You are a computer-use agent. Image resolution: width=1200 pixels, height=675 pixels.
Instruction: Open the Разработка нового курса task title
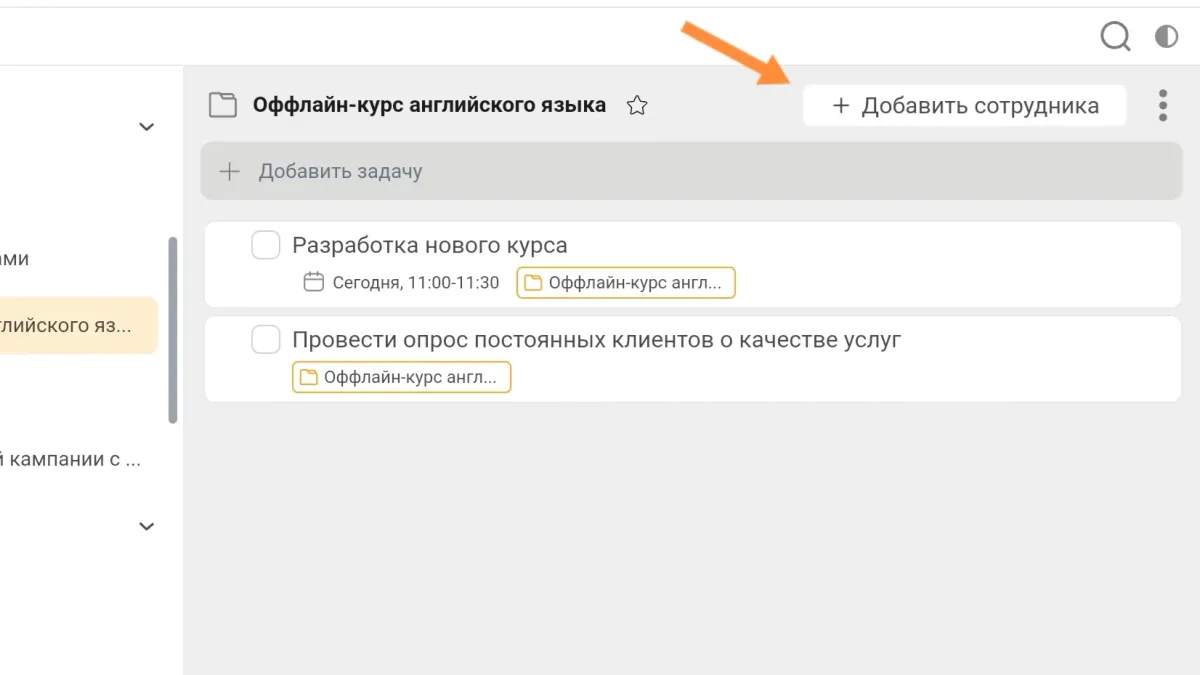tap(429, 245)
